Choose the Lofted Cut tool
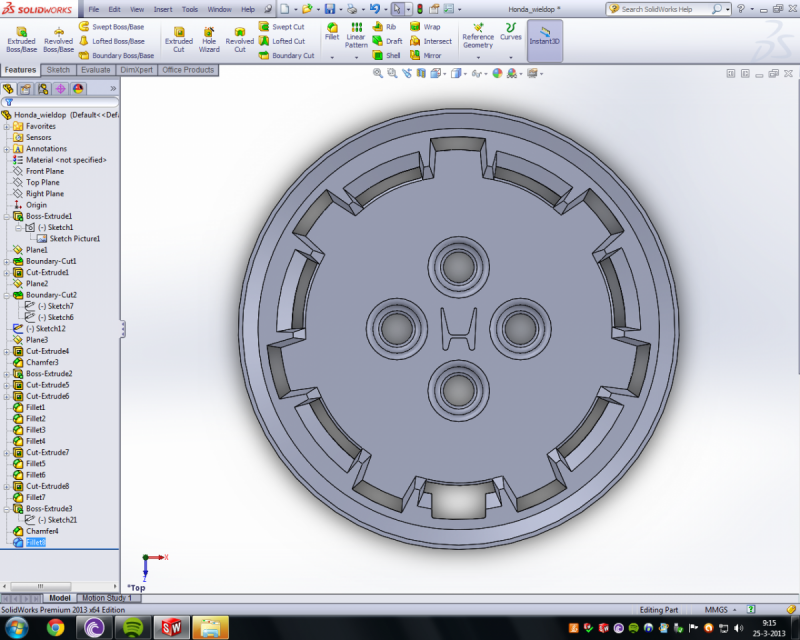Image resolution: width=800 pixels, height=640 pixels. point(282,41)
